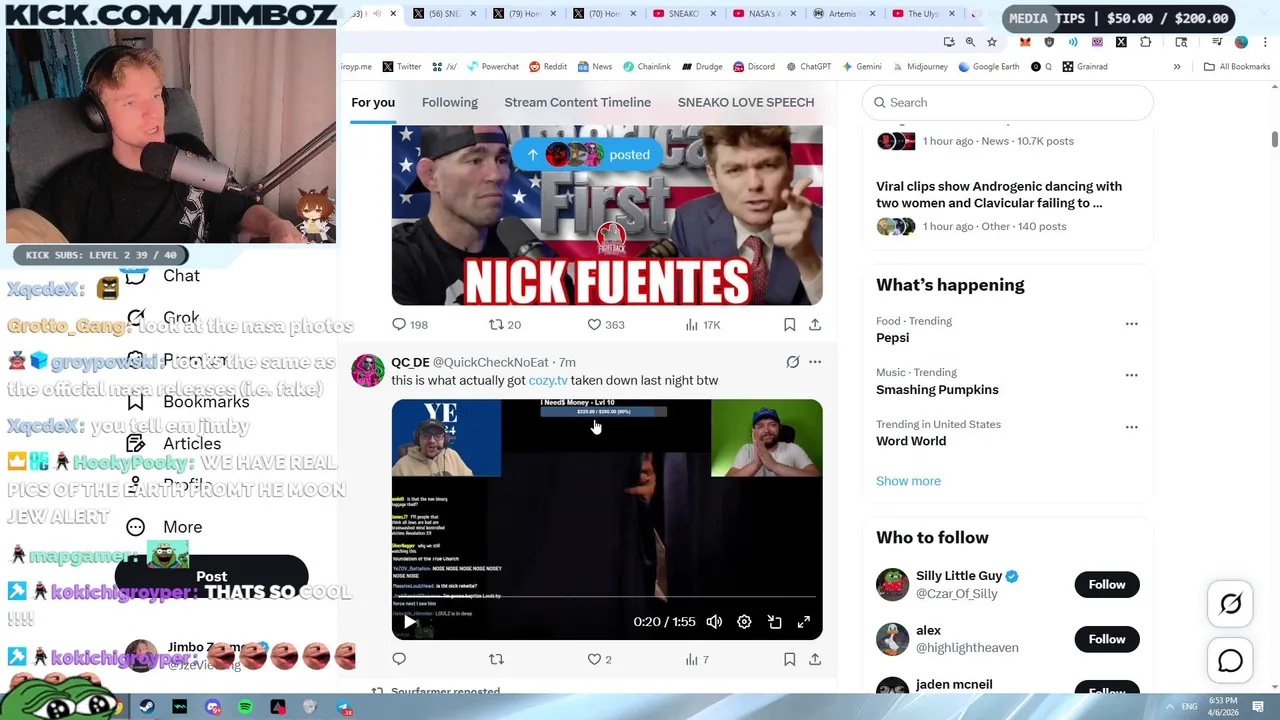Viewport: 1280px width, 720px height.
Task: Share the Nick Fuentes post
Action: pos(815,324)
